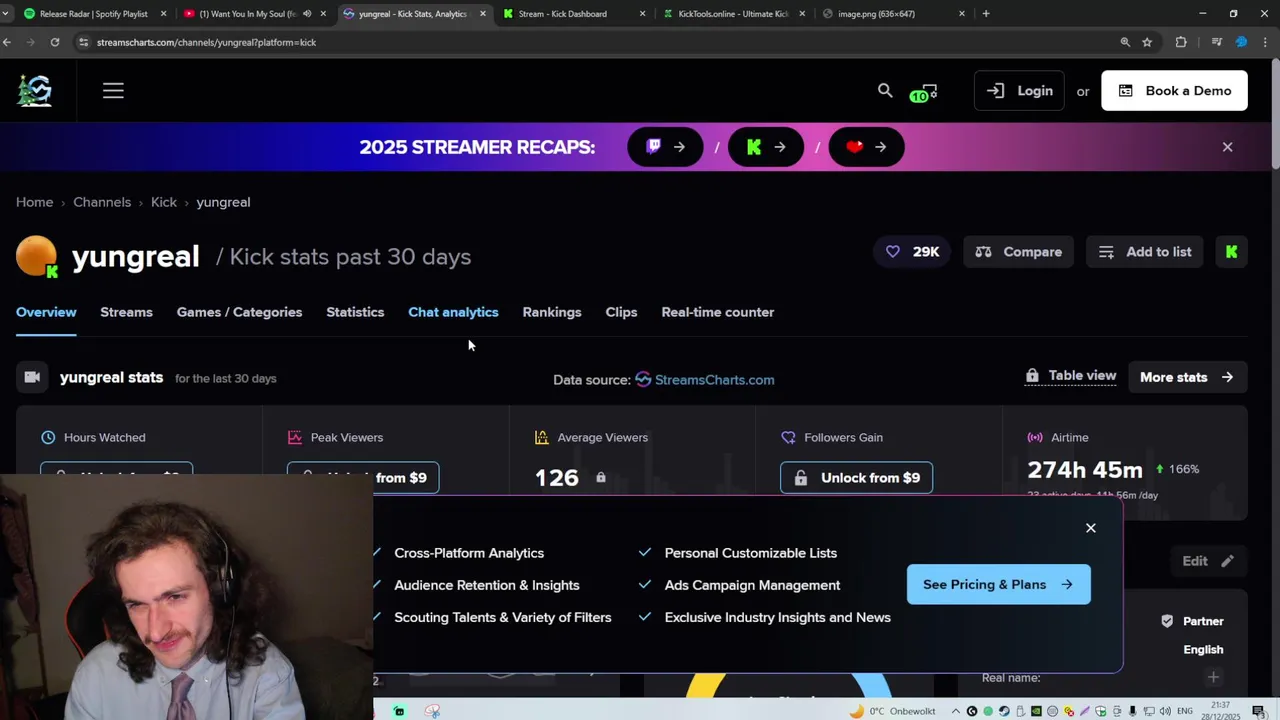Click Unlock from $9 under Peak Viewers
The width and height of the screenshot is (1280, 720).
pyautogui.click(x=363, y=478)
